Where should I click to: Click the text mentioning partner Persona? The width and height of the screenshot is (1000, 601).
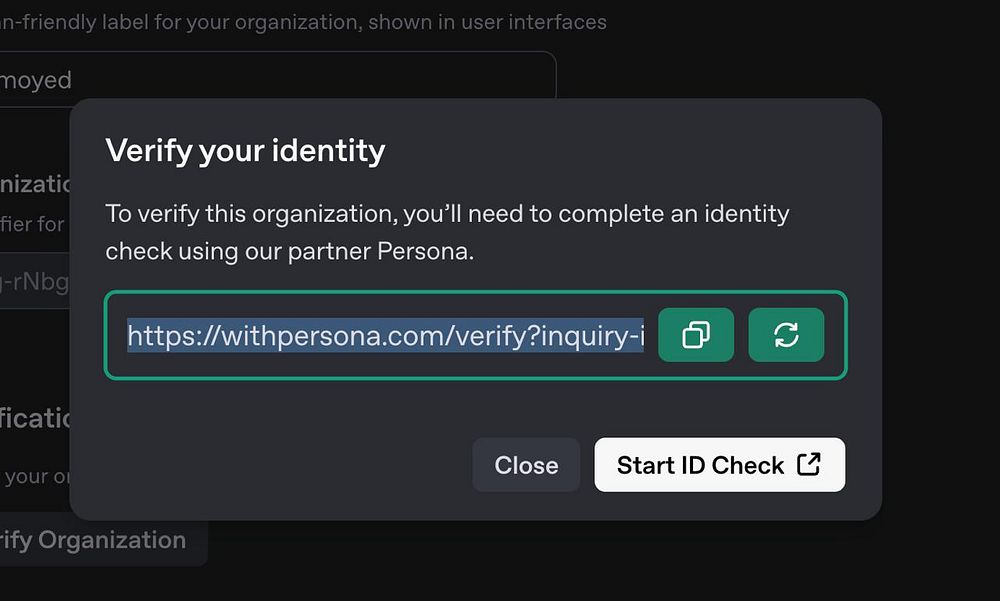pos(447,232)
